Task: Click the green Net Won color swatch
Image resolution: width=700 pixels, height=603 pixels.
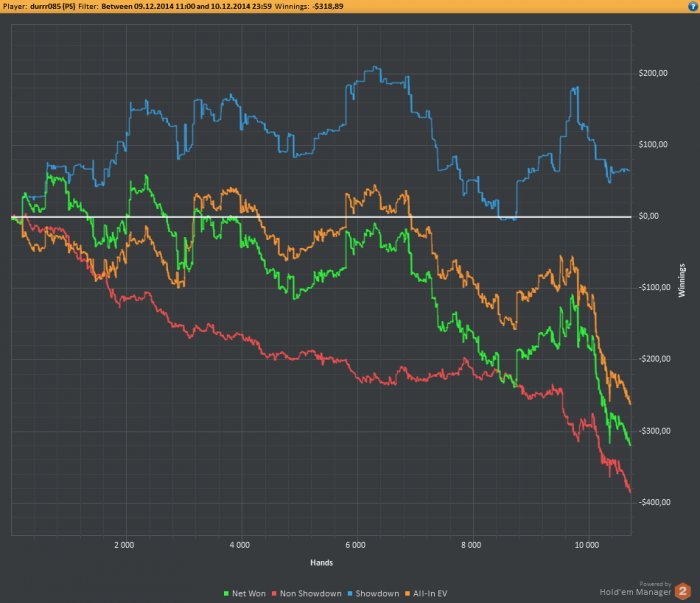Action: point(226,594)
